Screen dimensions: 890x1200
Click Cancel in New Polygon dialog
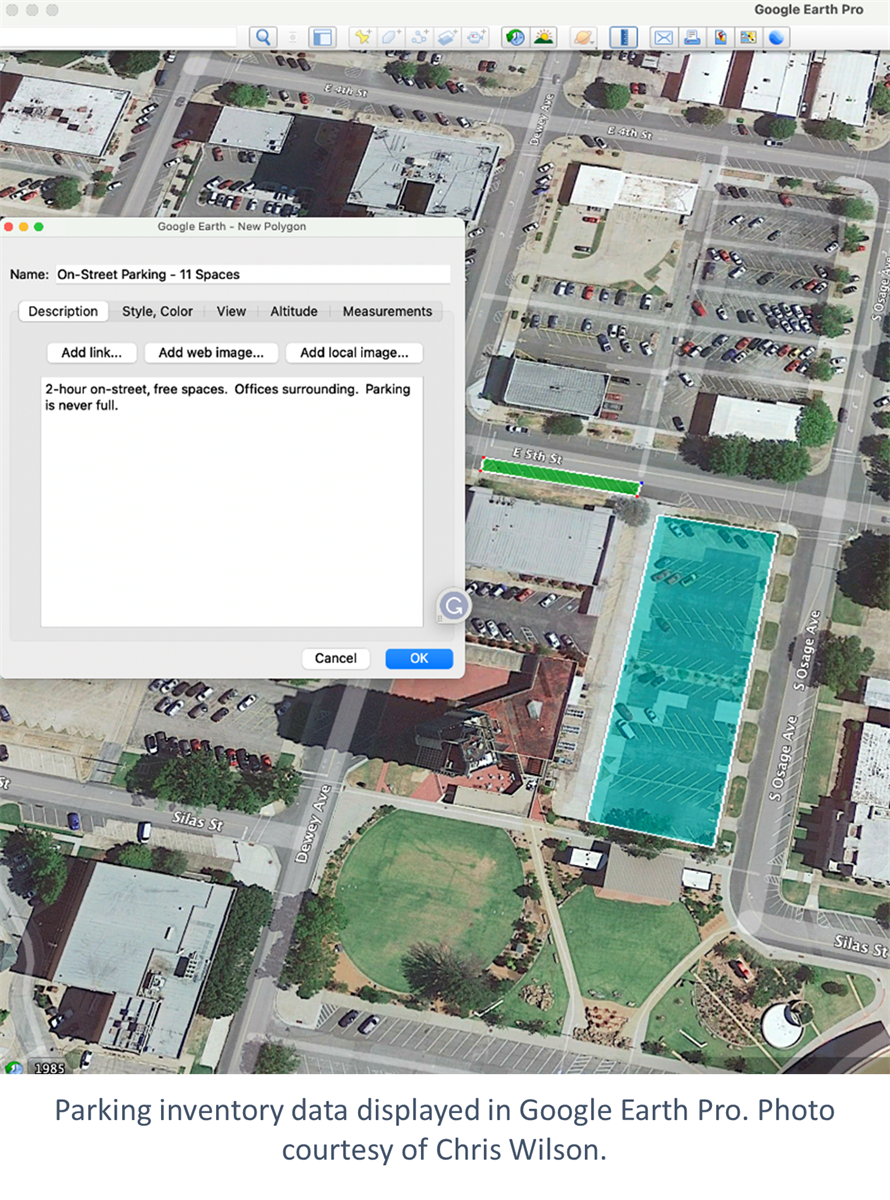tap(336, 658)
